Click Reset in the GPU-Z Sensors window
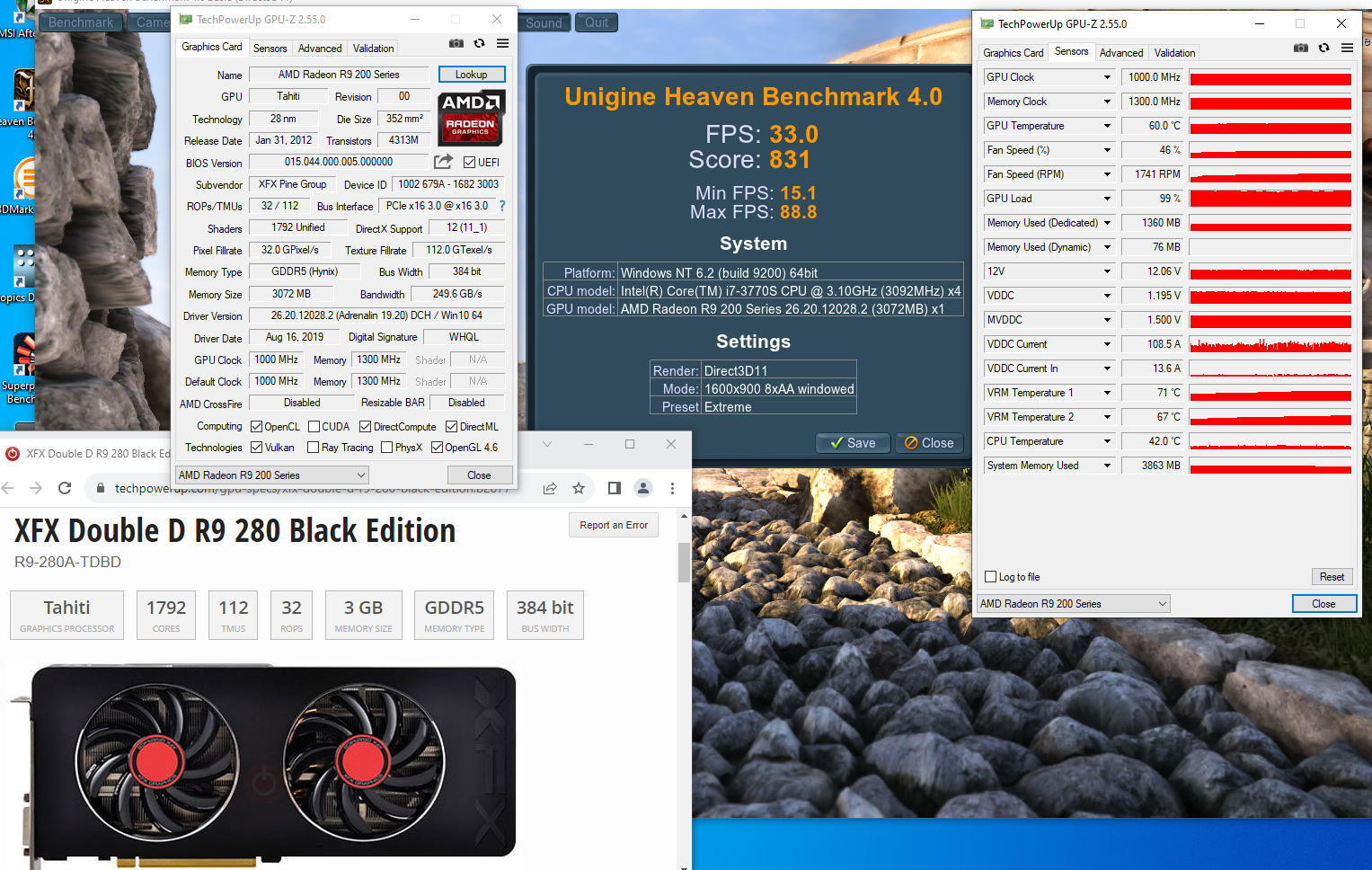Image resolution: width=1372 pixels, height=870 pixels. pos(1332,577)
